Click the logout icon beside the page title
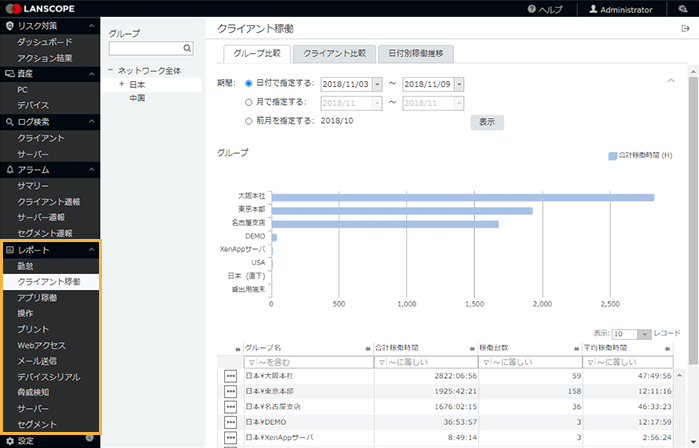The image size is (699, 448). pos(686,30)
